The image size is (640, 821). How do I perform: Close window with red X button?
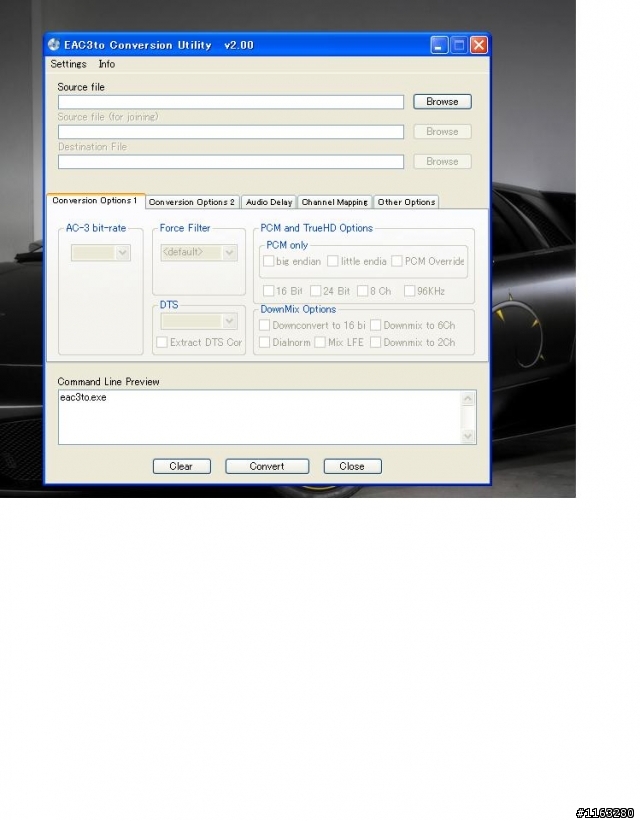point(479,46)
